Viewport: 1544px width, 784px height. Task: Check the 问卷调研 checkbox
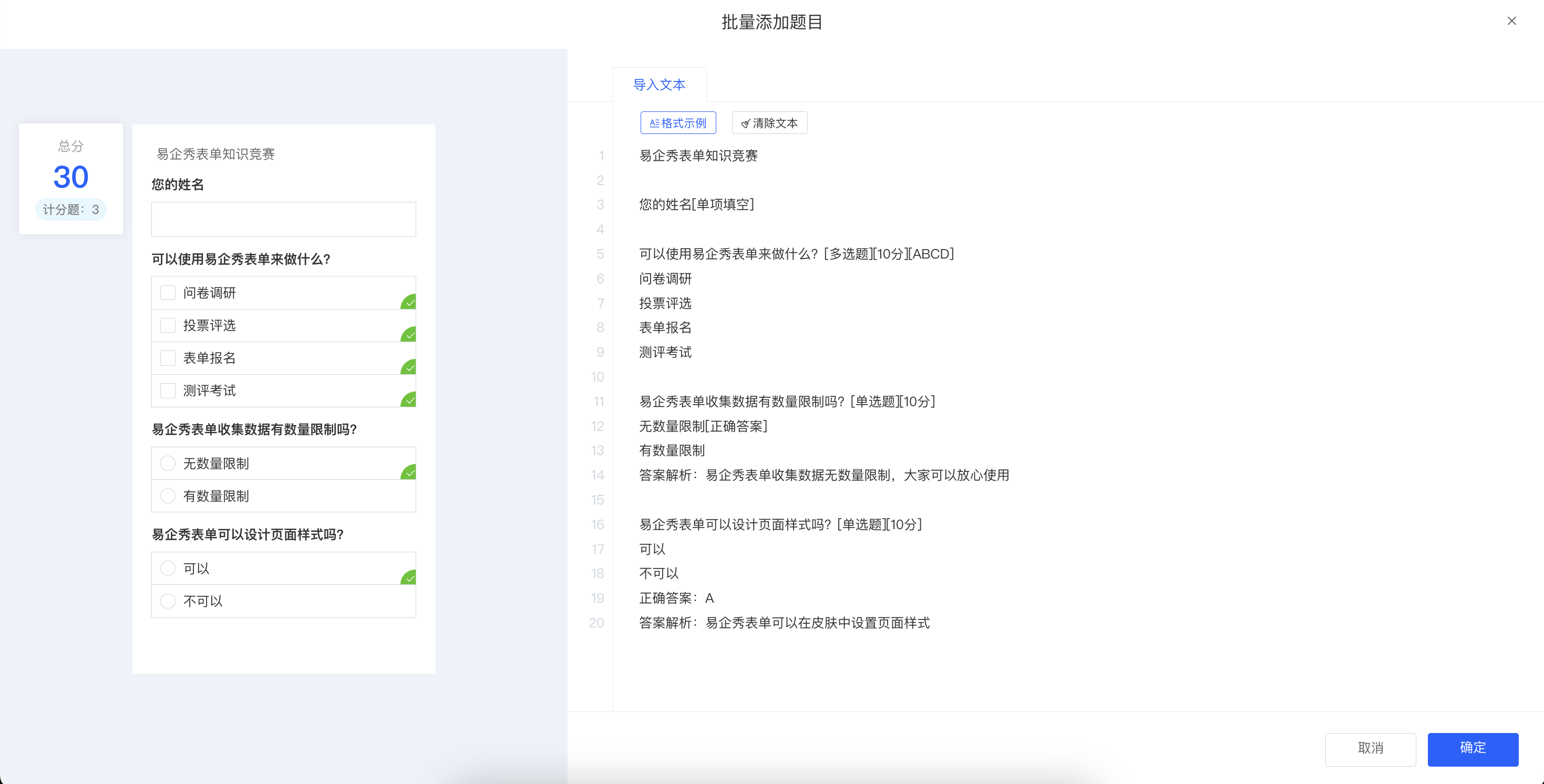168,293
